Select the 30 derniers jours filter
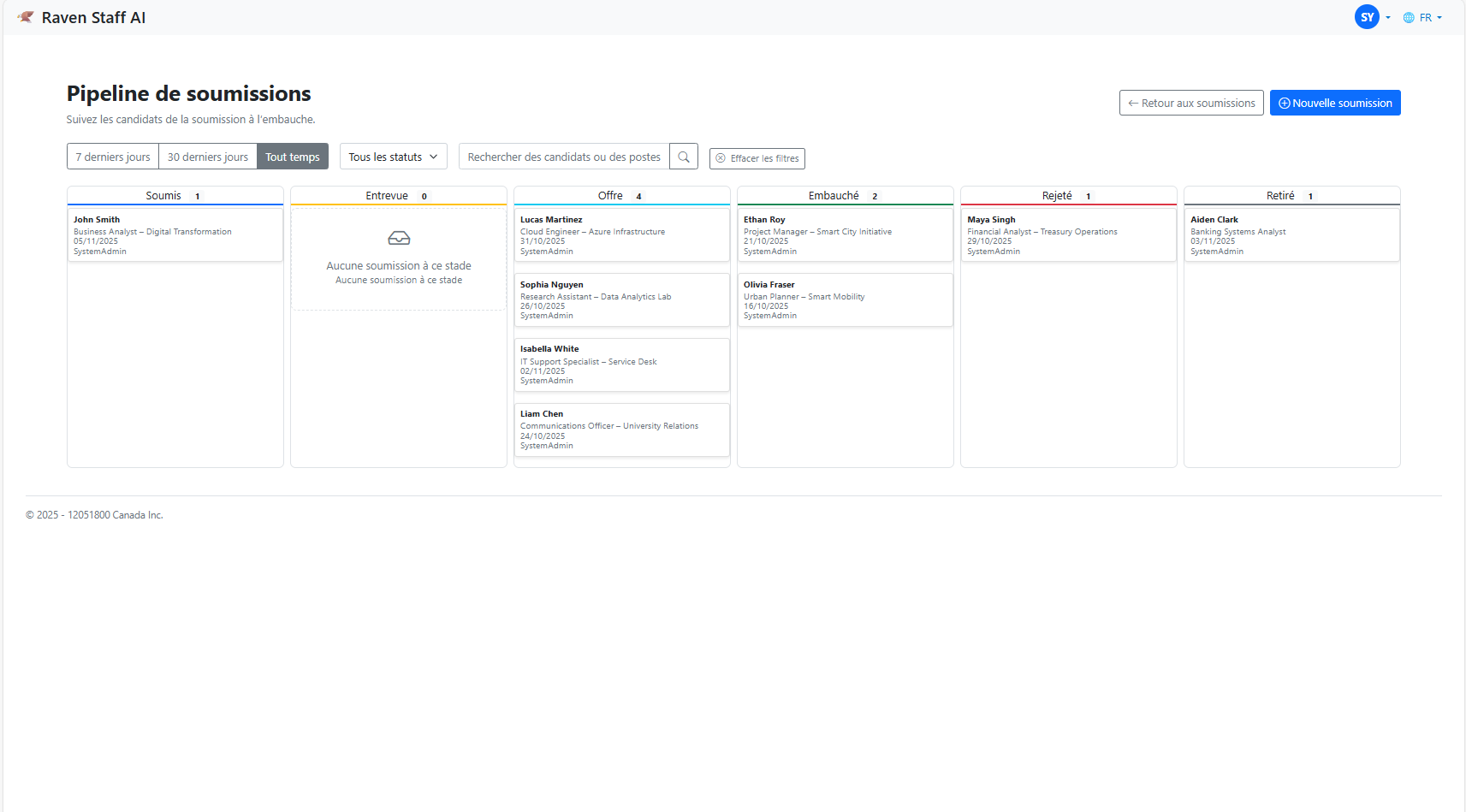The width and height of the screenshot is (1466, 812). click(x=208, y=157)
